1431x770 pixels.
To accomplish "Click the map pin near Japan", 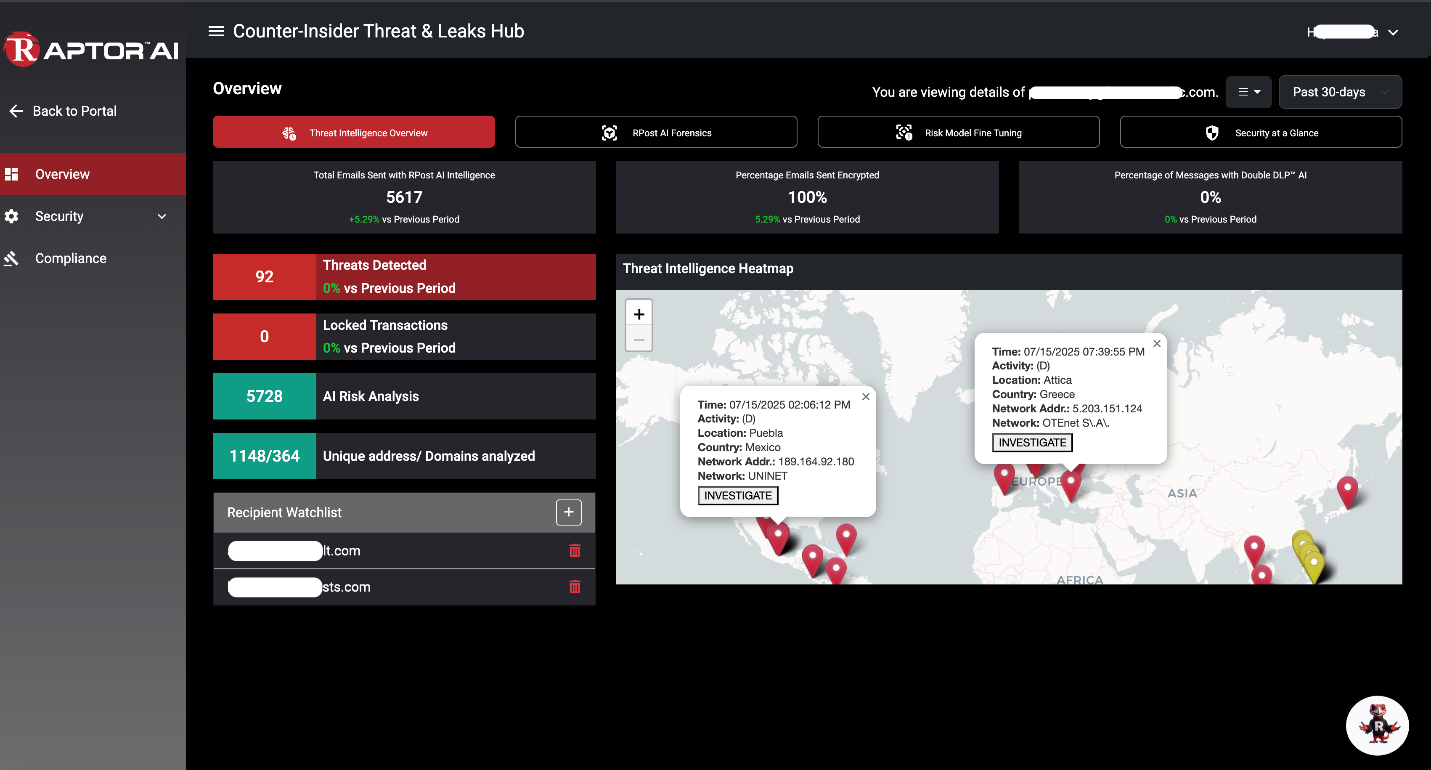I will click(x=1348, y=491).
